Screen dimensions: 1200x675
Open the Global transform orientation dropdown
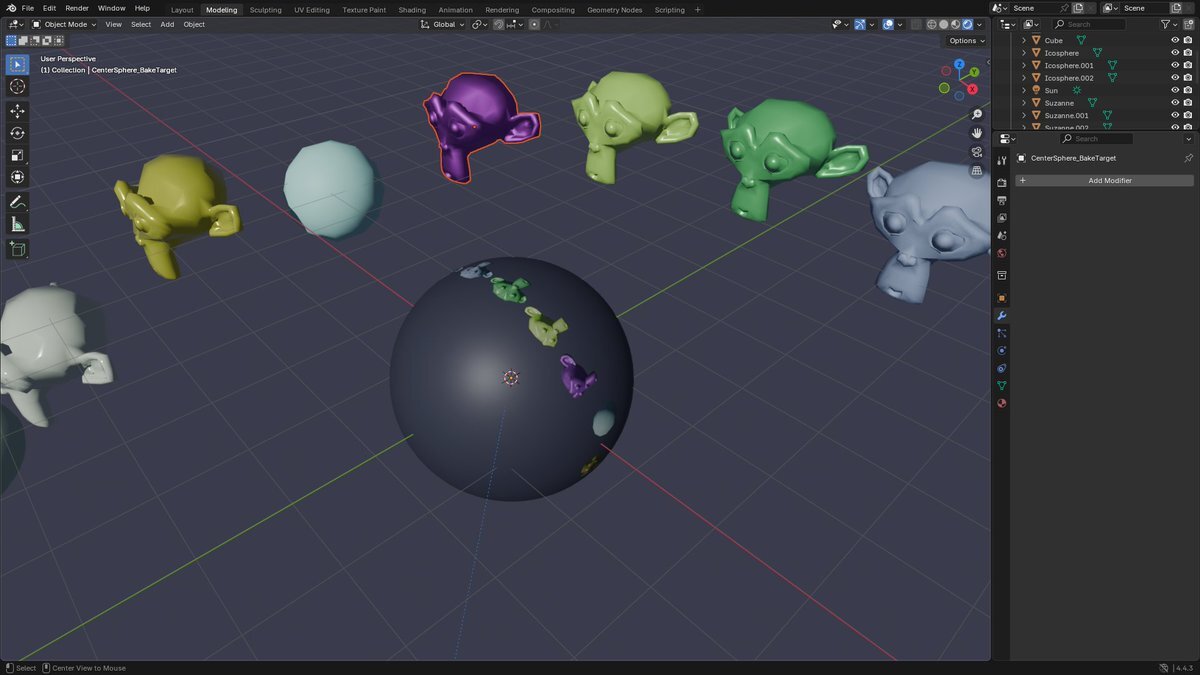[442, 24]
